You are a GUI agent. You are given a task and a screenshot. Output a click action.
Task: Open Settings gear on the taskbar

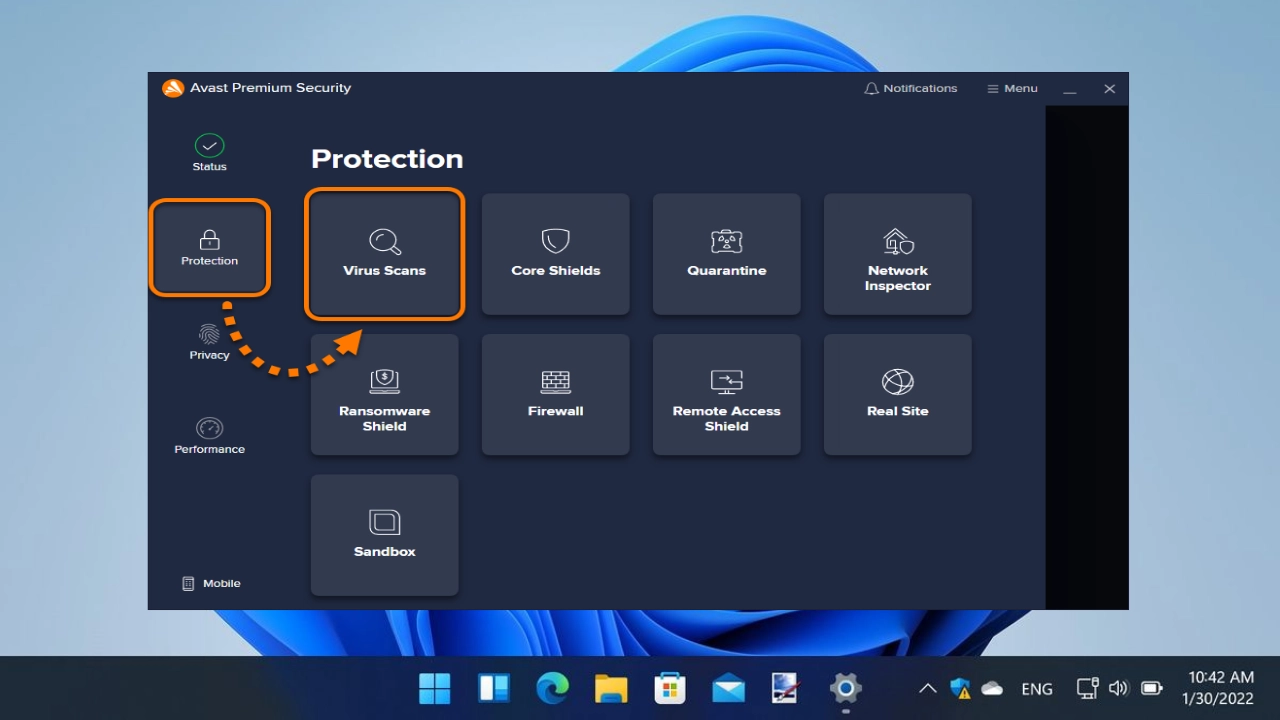click(846, 688)
